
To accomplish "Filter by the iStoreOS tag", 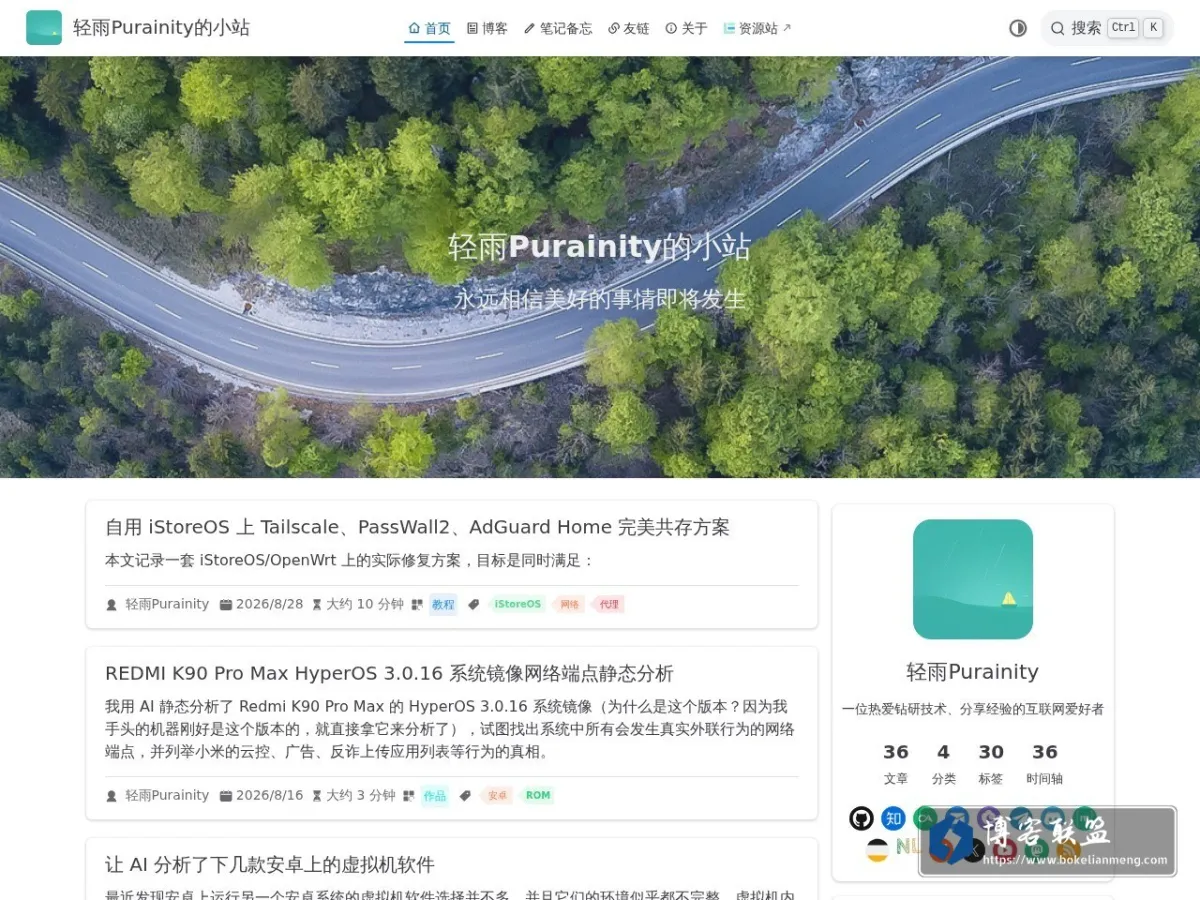I will pyautogui.click(x=517, y=604).
